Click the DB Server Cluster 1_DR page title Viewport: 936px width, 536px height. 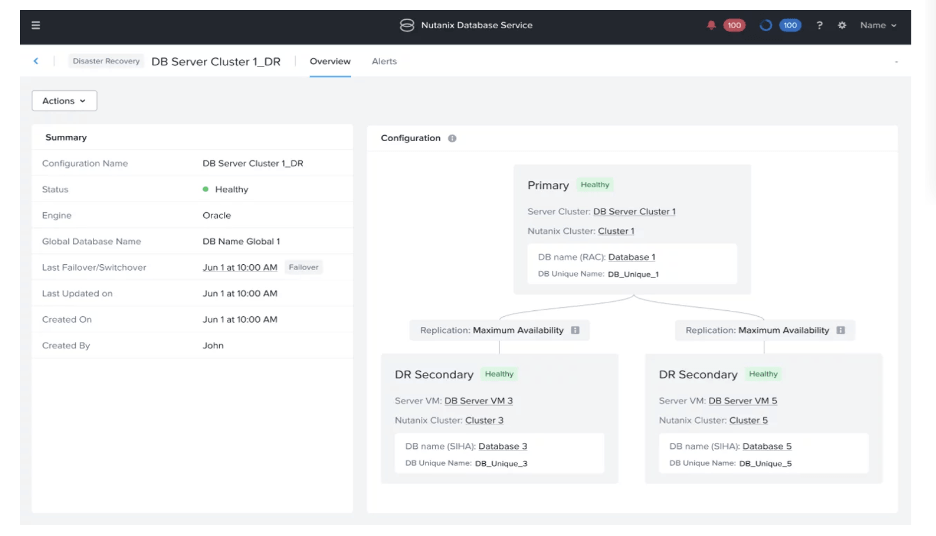pyautogui.click(x=215, y=61)
